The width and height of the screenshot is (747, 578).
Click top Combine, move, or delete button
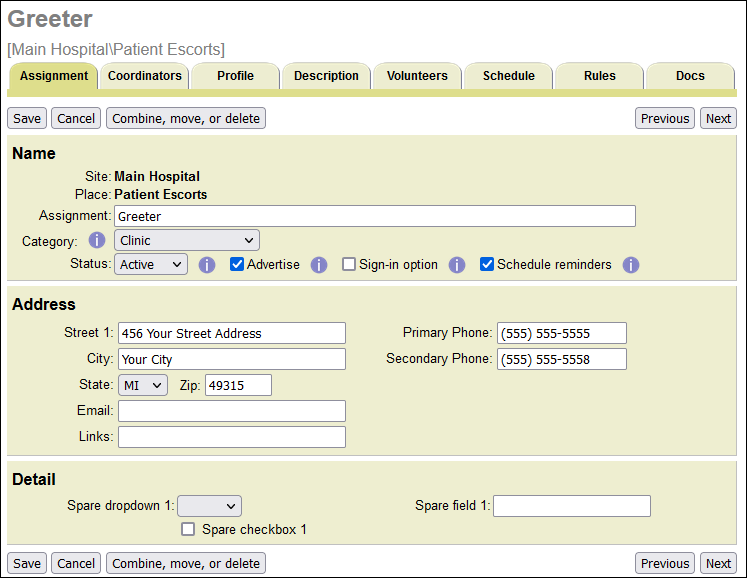pyautogui.click(x=186, y=118)
